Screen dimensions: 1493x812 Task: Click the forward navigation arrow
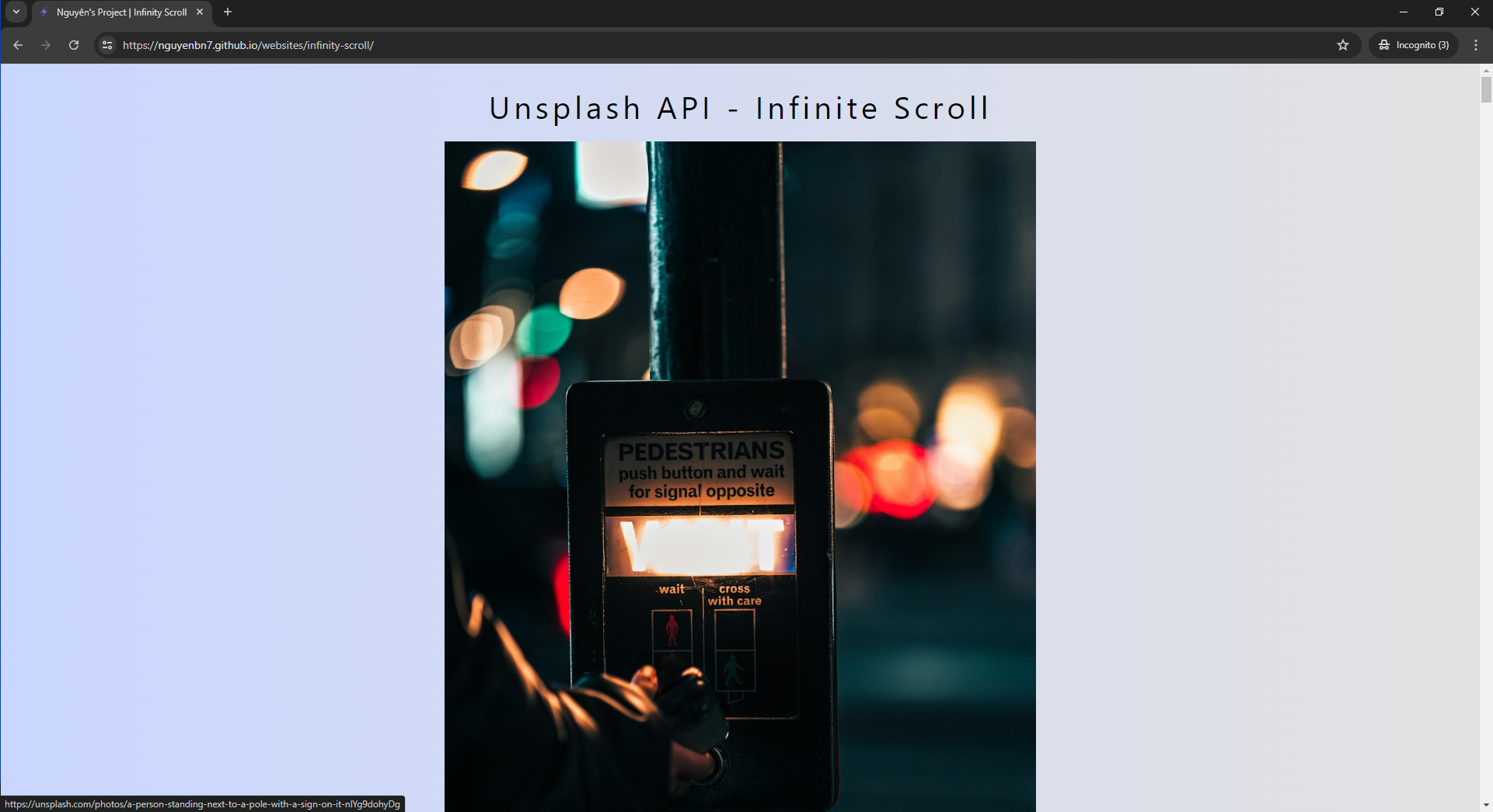(x=46, y=45)
